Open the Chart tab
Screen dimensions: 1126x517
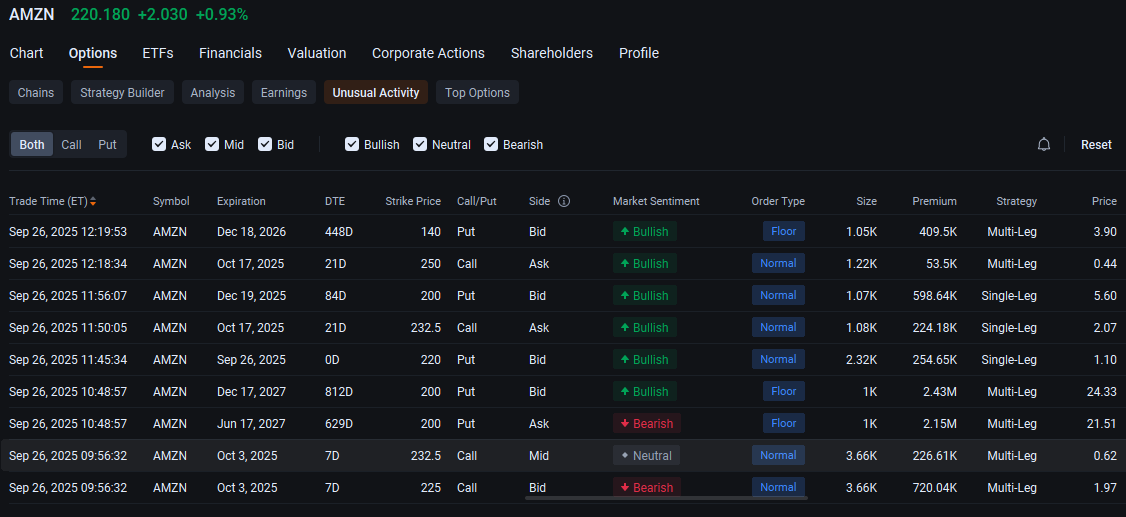27,53
